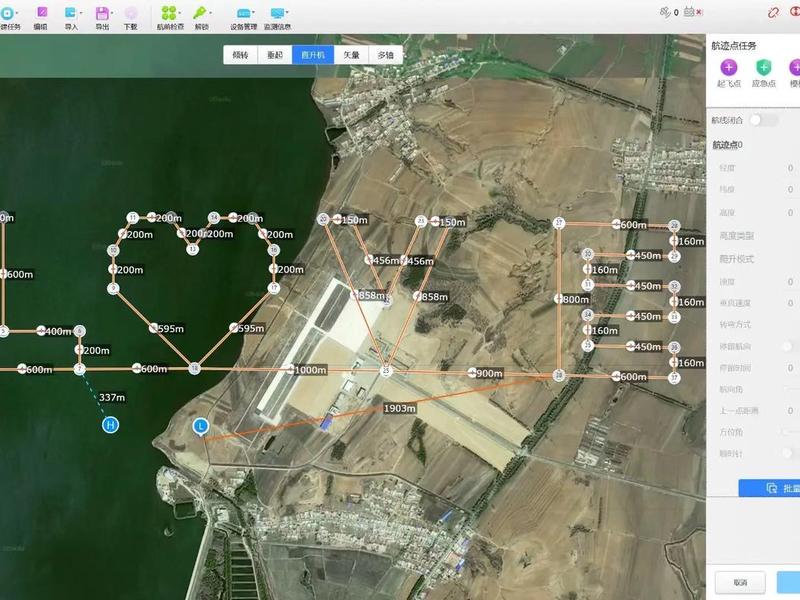Screen dimensions: 800x600
Task: Click the 取消 cancel button
Action: point(740,582)
